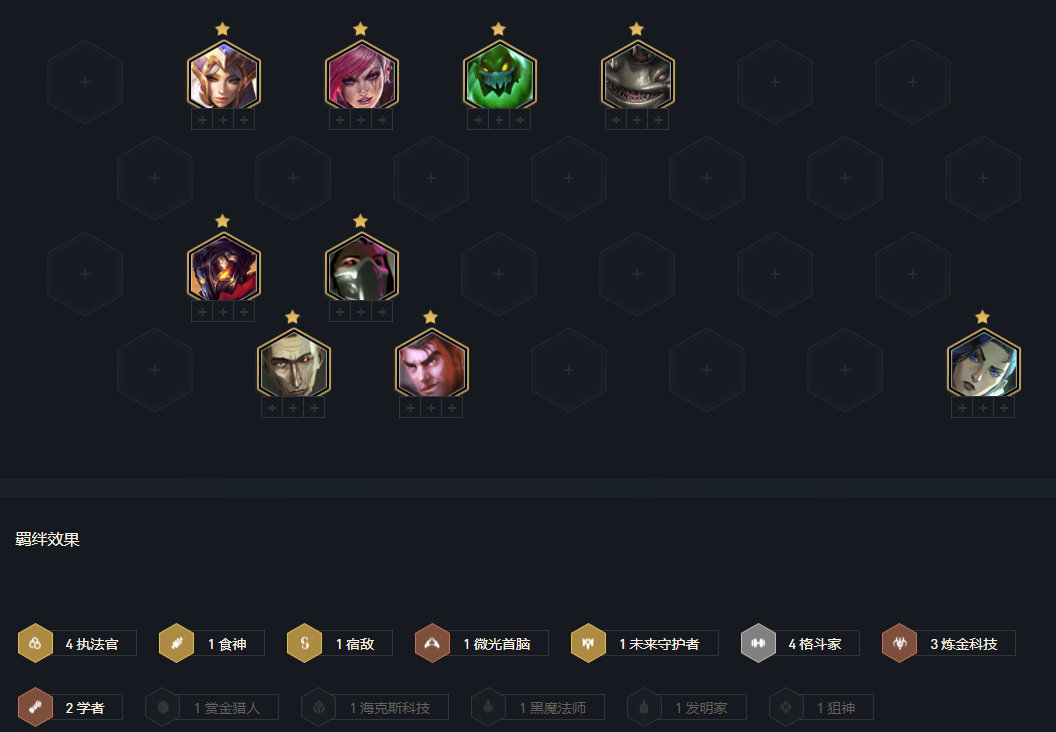Image resolution: width=1056 pixels, height=732 pixels.
Task: Add item to Caitlyn's middle item slot
Action: (x=983, y=408)
